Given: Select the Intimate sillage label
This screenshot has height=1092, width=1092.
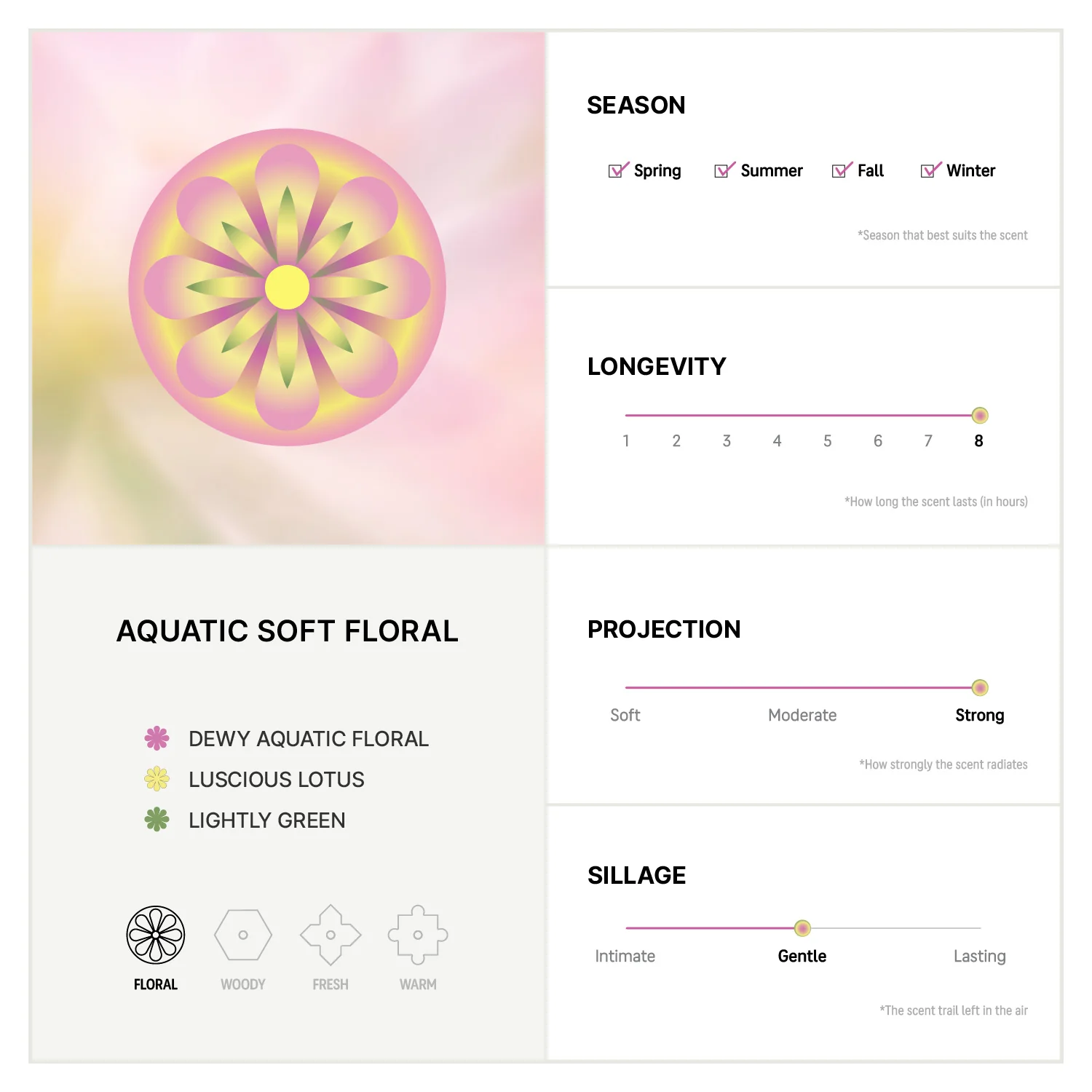Looking at the screenshot, I should 625,956.
